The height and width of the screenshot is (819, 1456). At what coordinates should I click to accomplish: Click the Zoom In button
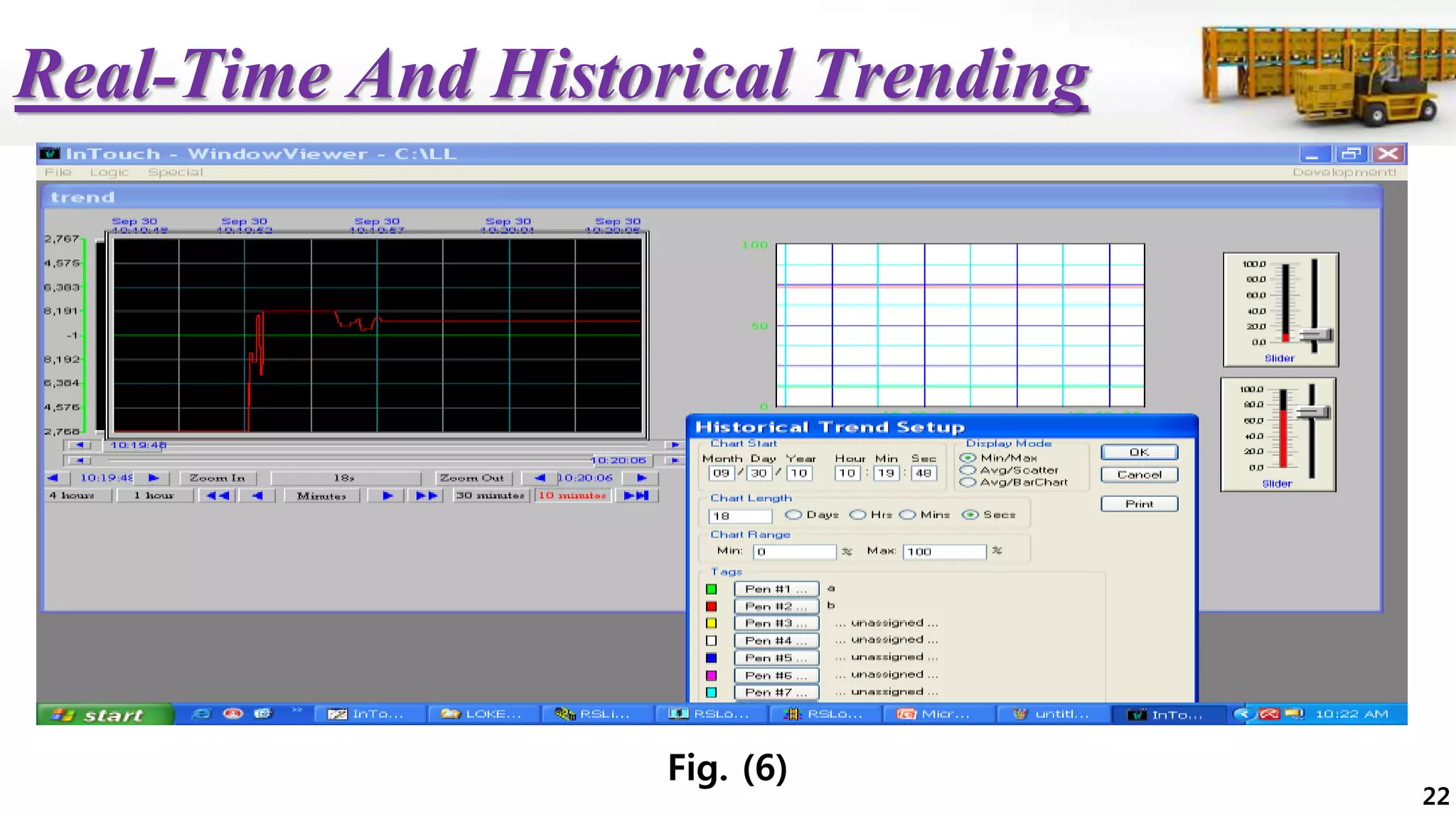coord(218,478)
